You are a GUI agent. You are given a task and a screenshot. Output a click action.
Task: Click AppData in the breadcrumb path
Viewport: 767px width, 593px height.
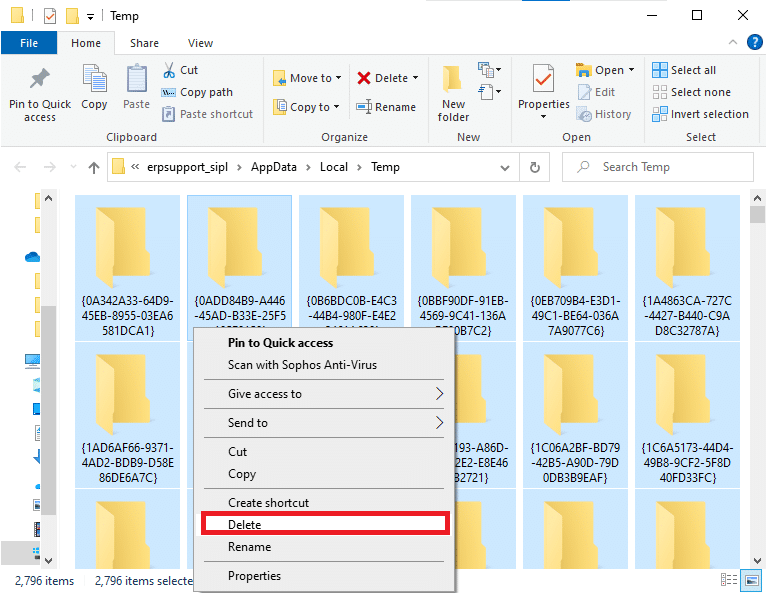281,167
